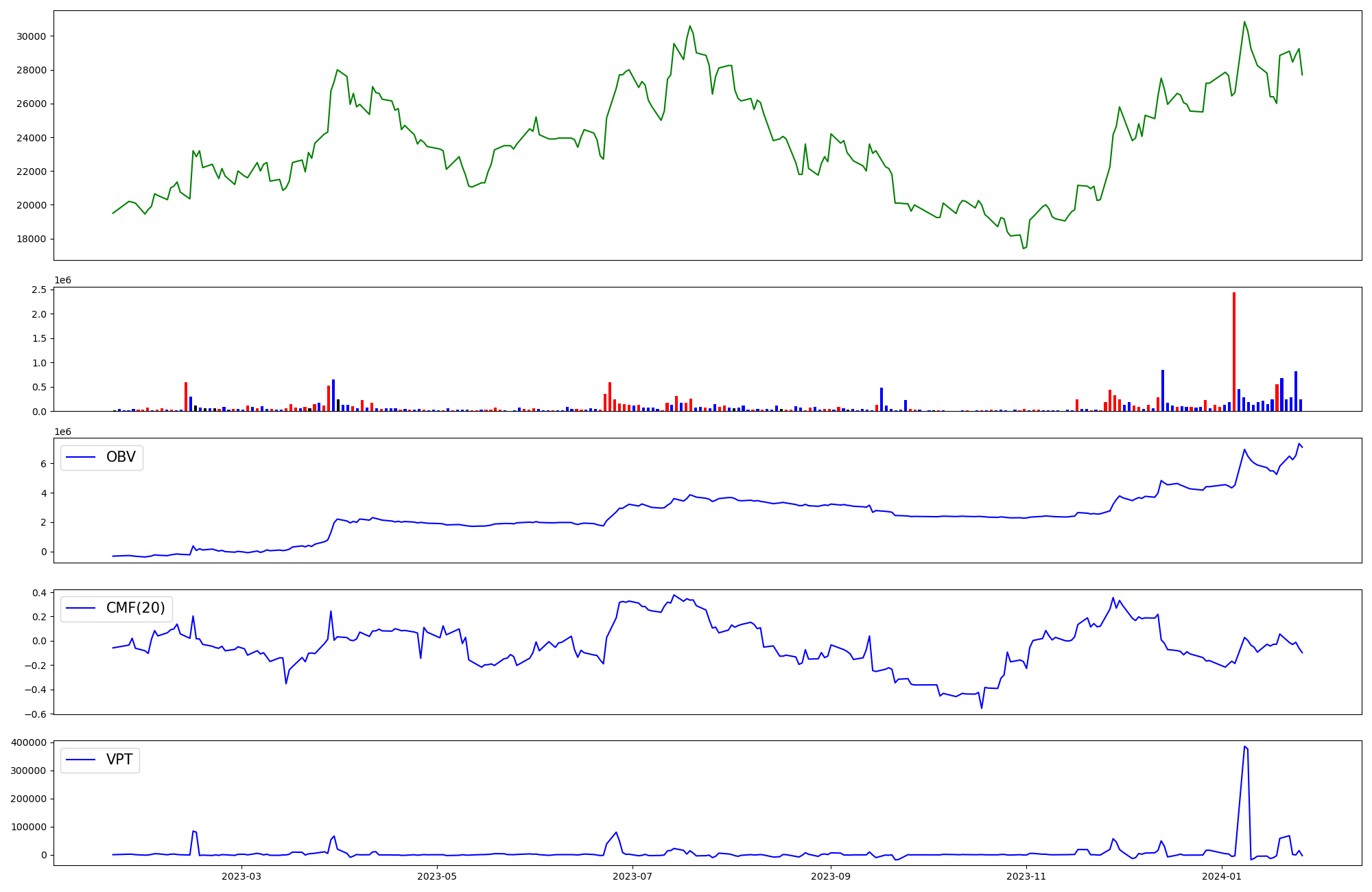
Task: Click the CMF(20) legend label
Action: tap(135, 608)
